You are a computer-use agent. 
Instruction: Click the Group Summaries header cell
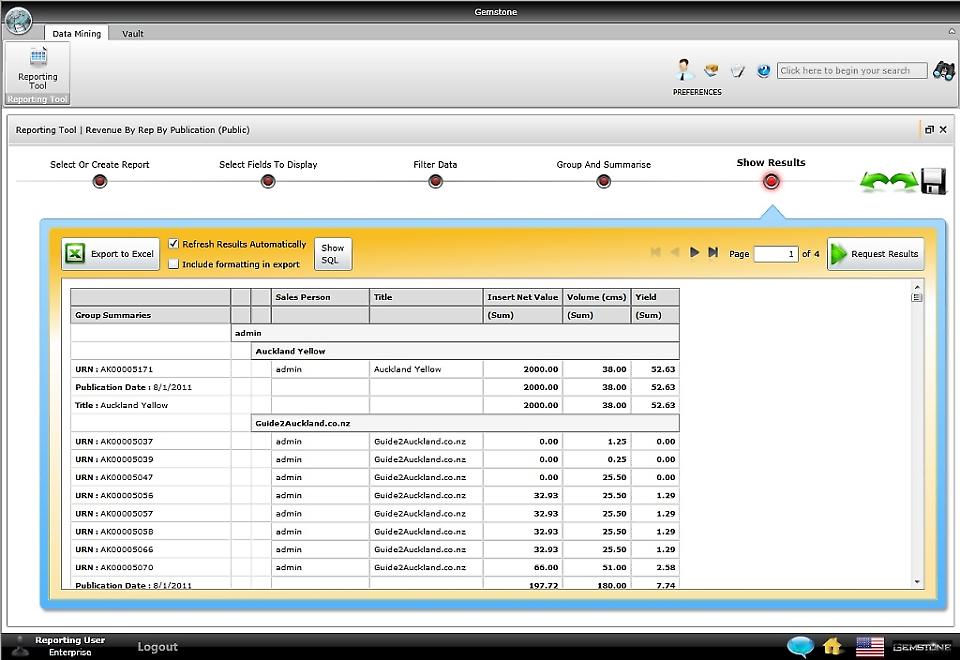tap(151, 315)
